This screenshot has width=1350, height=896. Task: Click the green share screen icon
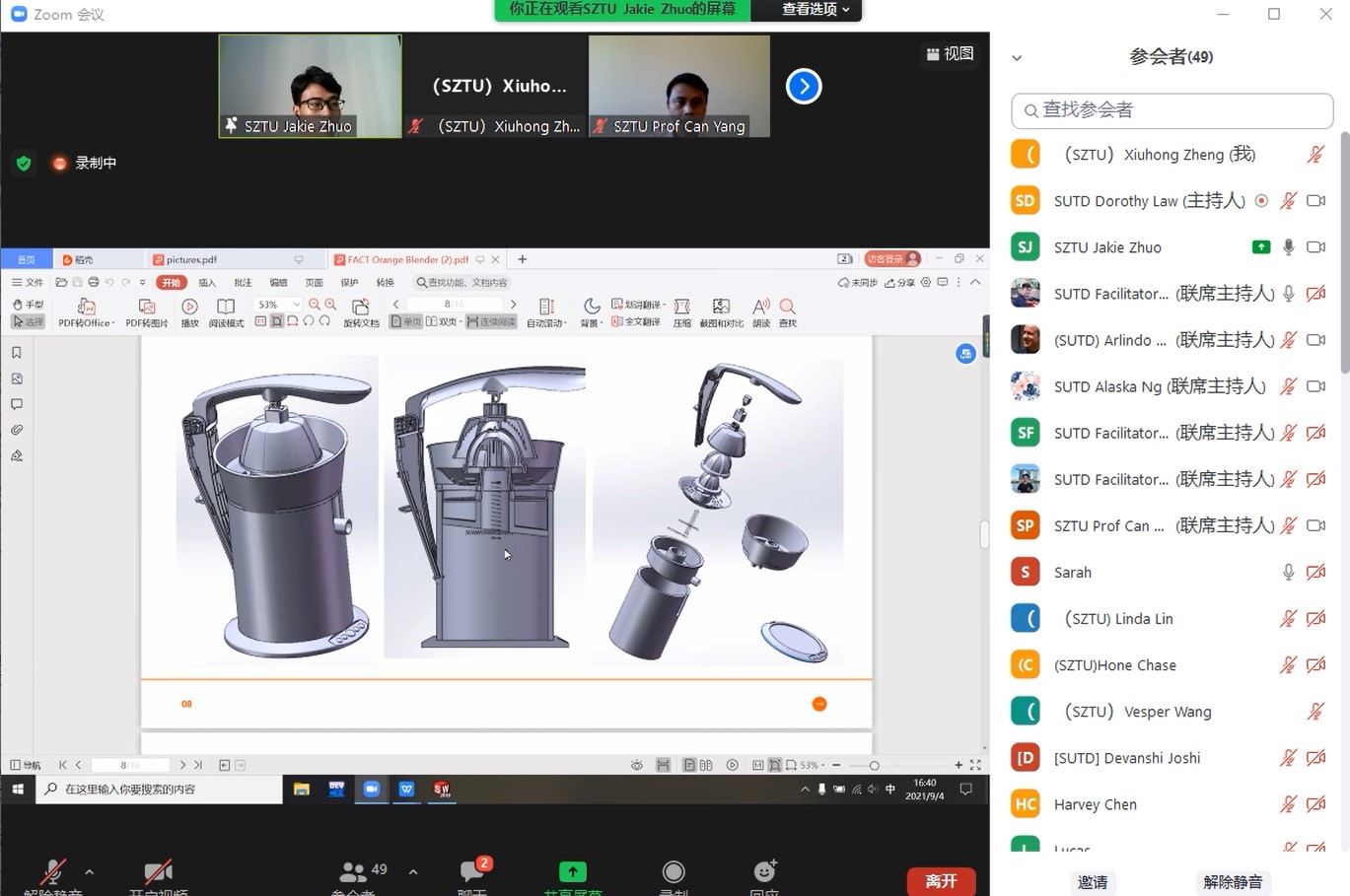pyautogui.click(x=572, y=873)
